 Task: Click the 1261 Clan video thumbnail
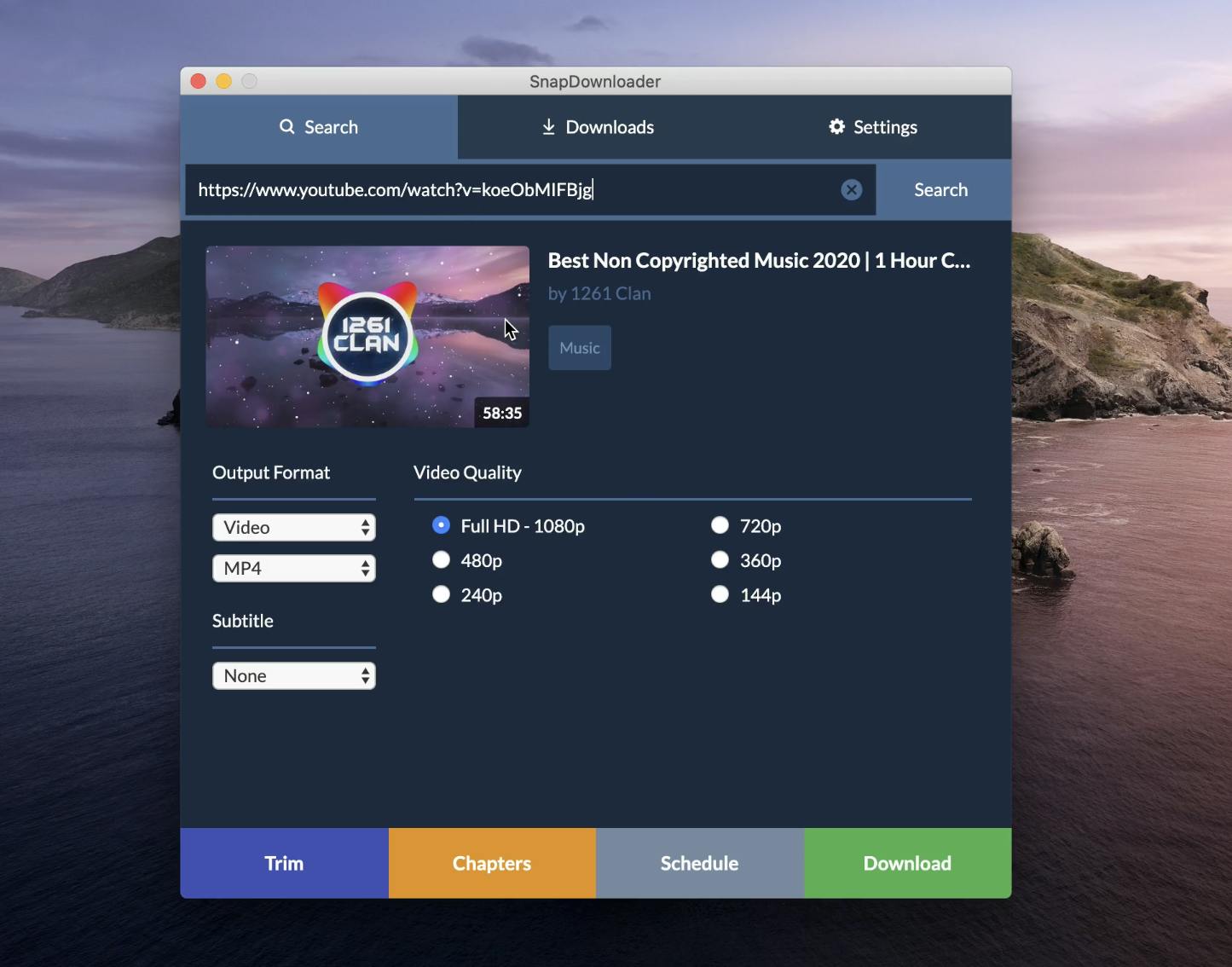pos(367,336)
